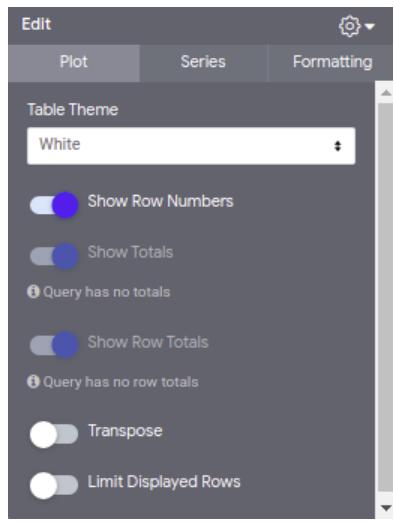Enable the Transpose switch

point(54,434)
